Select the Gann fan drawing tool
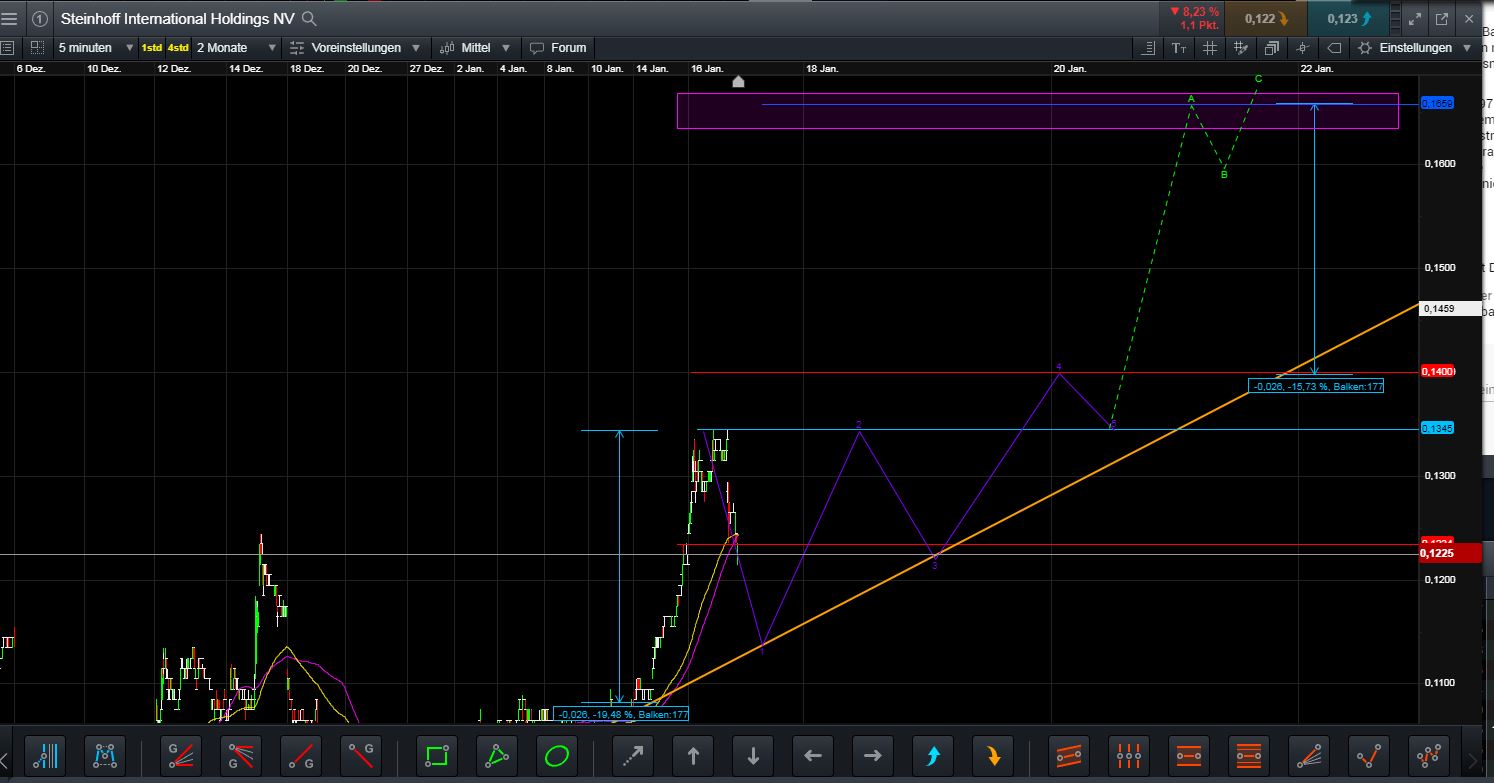 tap(181, 756)
